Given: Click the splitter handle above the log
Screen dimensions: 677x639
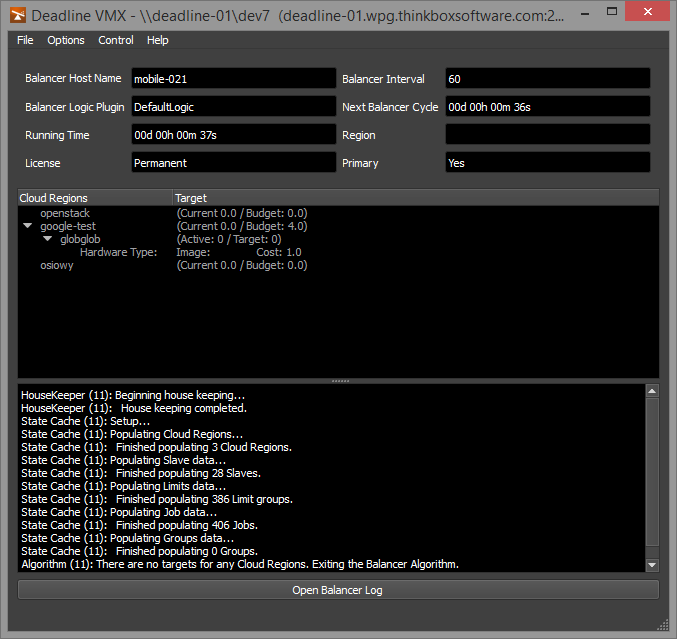Looking at the screenshot, I should tap(339, 381).
